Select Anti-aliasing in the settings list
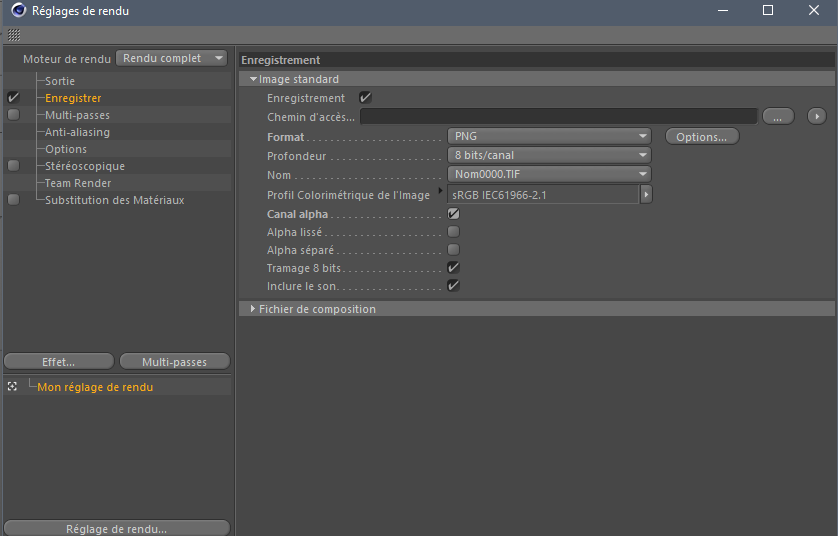Viewport: 838px width, 536px height. [x=77, y=132]
